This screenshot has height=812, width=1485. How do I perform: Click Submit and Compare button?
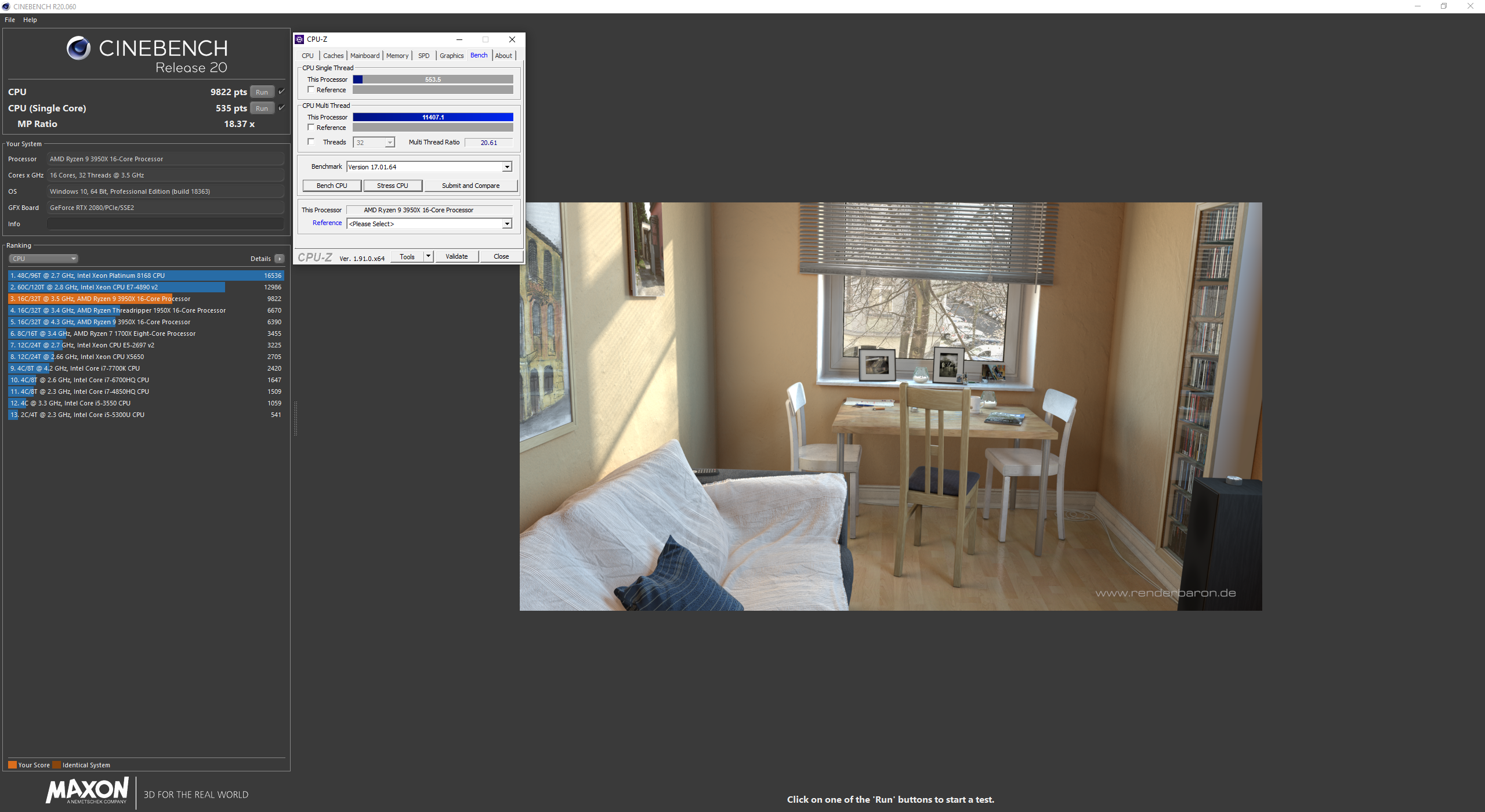pyautogui.click(x=470, y=186)
